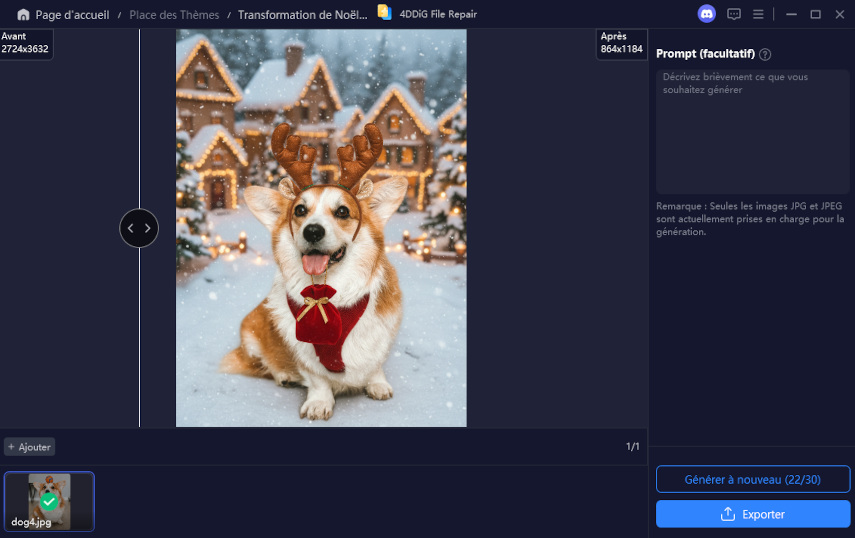Click the Avant 2724x3632 label
The image size is (855, 538).
[25, 43]
